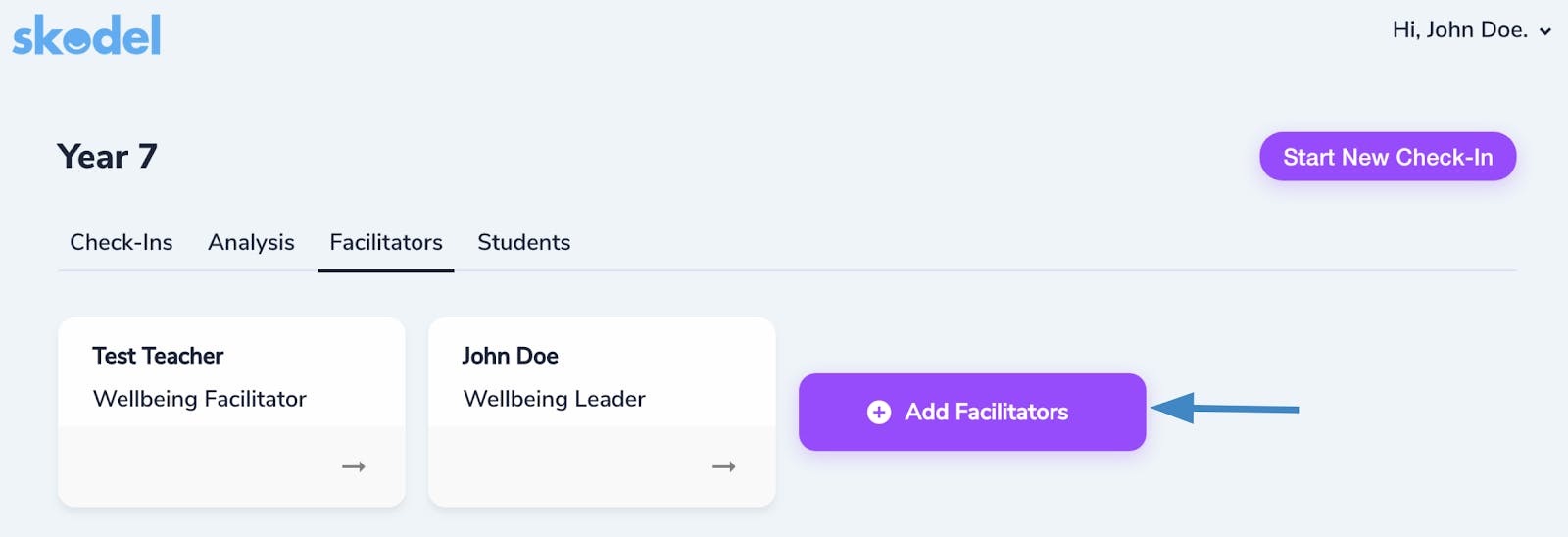Click the Year 7 heading
This screenshot has height=537, width=1568.
click(107, 157)
